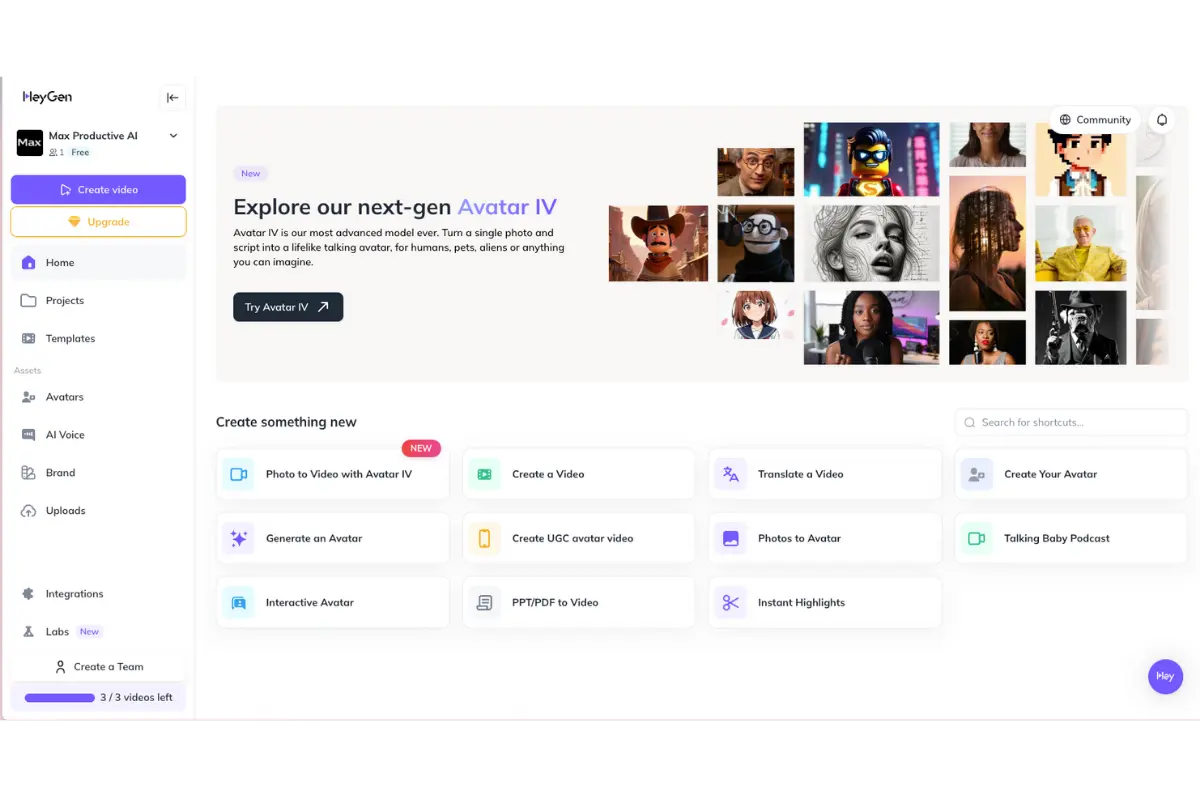Click Try Avatar IV button
The image size is (1200, 800).
click(288, 307)
